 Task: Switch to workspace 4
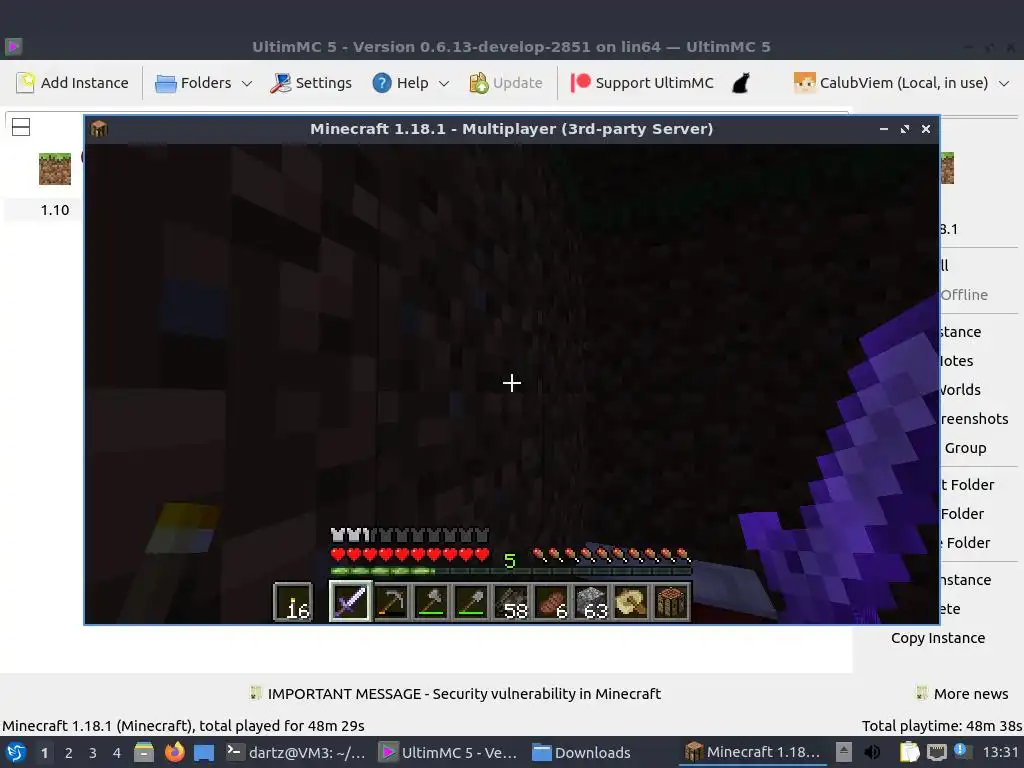117,753
